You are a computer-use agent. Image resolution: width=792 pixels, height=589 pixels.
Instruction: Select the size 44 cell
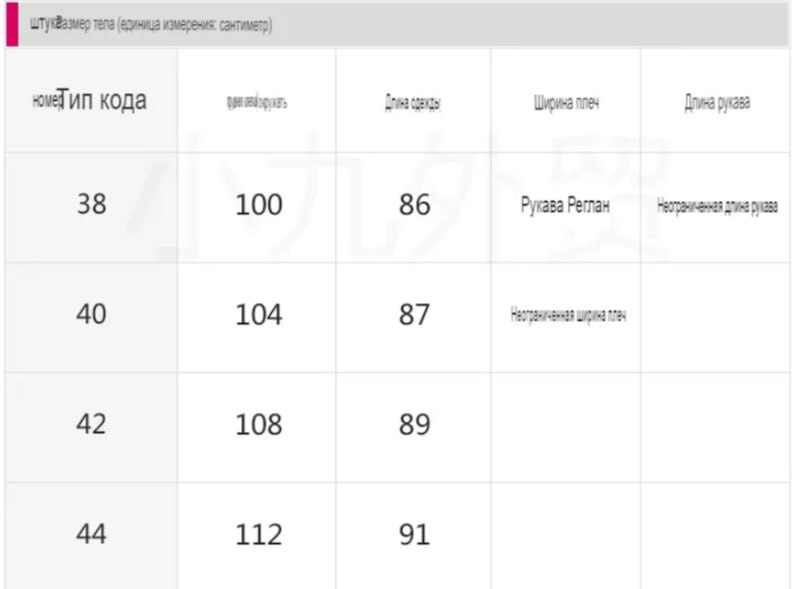click(91, 535)
